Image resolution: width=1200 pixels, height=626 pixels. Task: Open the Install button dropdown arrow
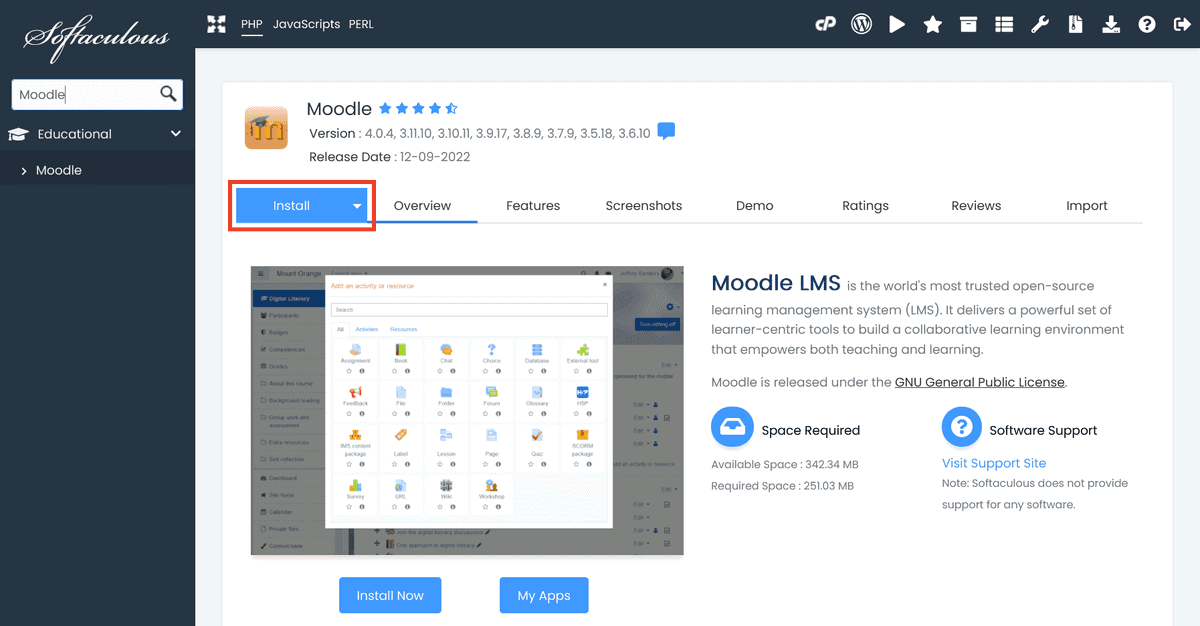pyautogui.click(x=357, y=205)
